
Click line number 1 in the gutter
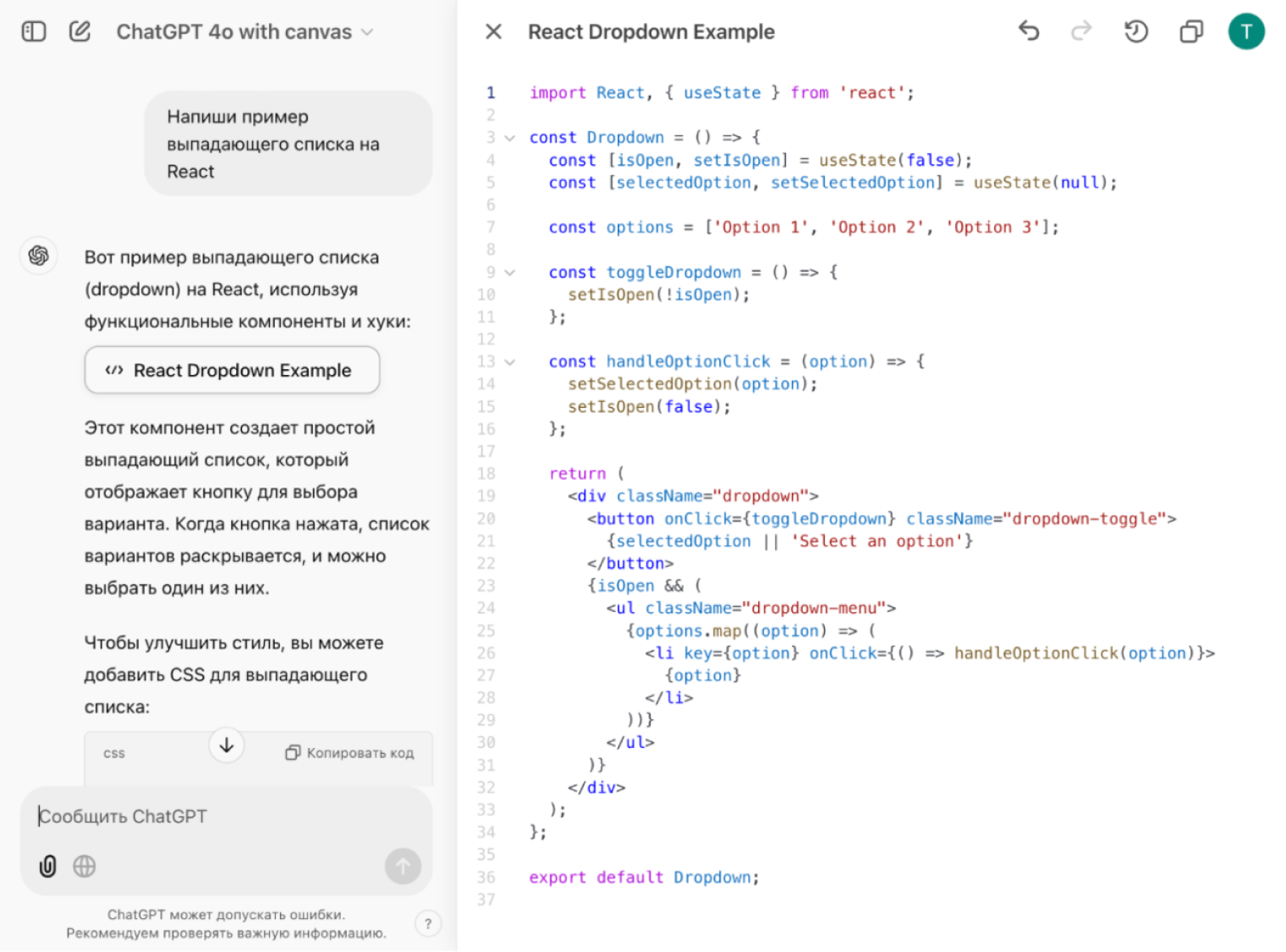491,93
